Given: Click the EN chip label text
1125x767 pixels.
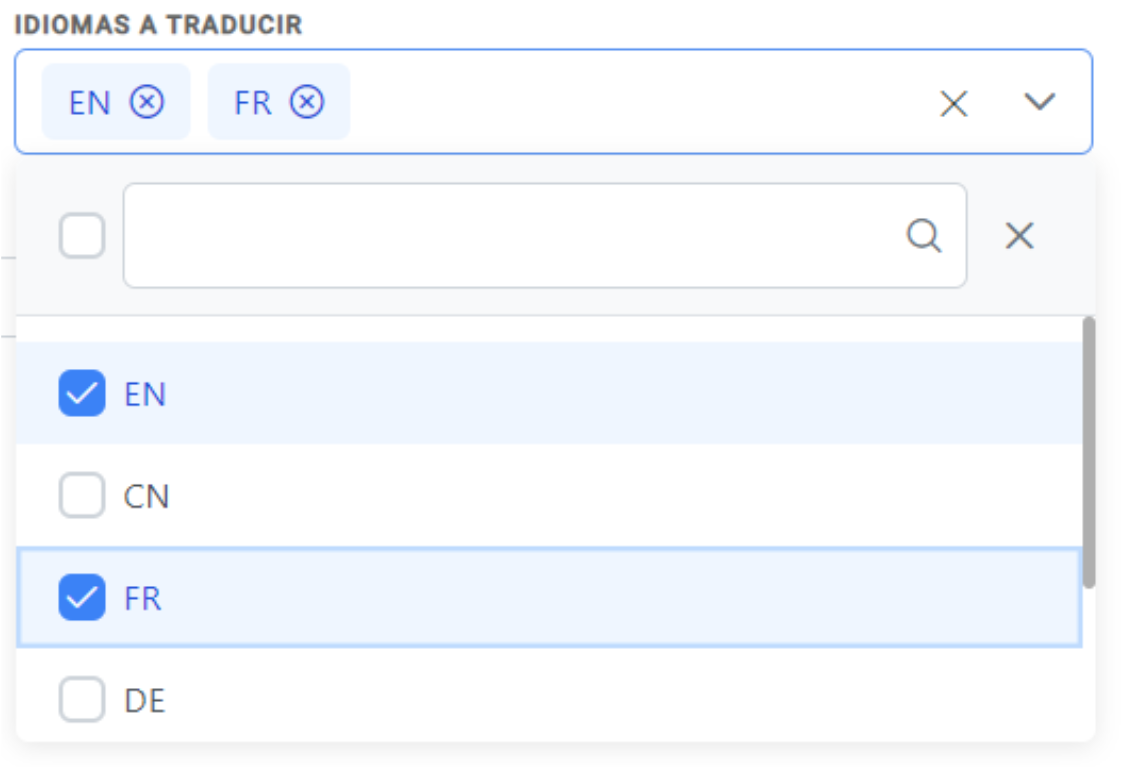Looking at the screenshot, I should [x=90, y=103].
